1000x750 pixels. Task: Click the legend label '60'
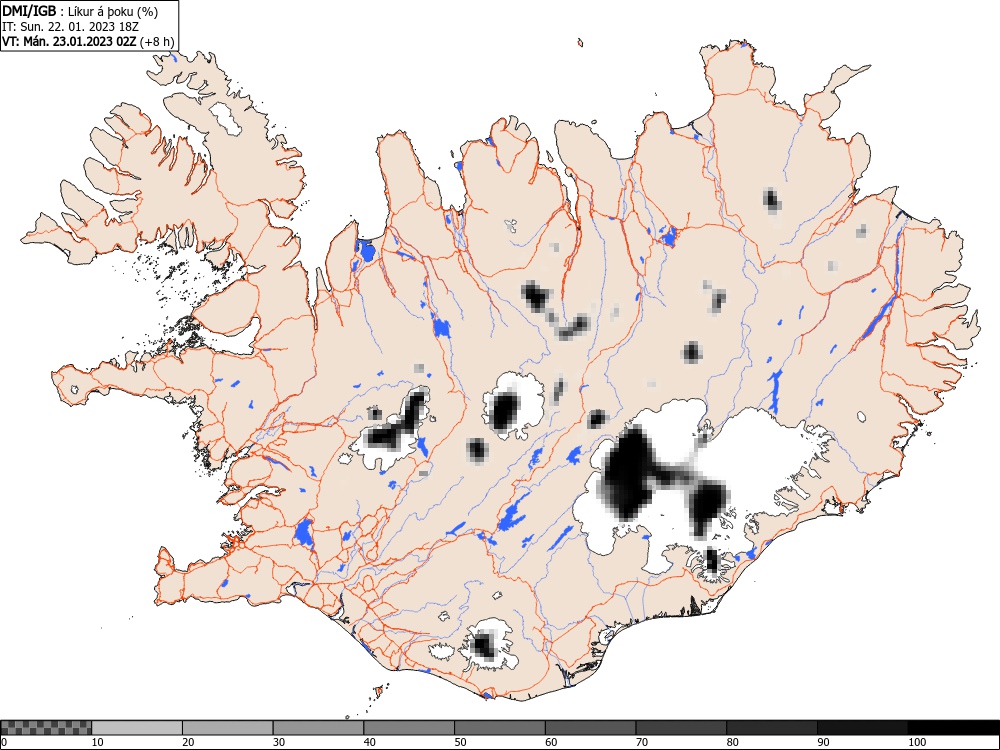tap(551, 742)
